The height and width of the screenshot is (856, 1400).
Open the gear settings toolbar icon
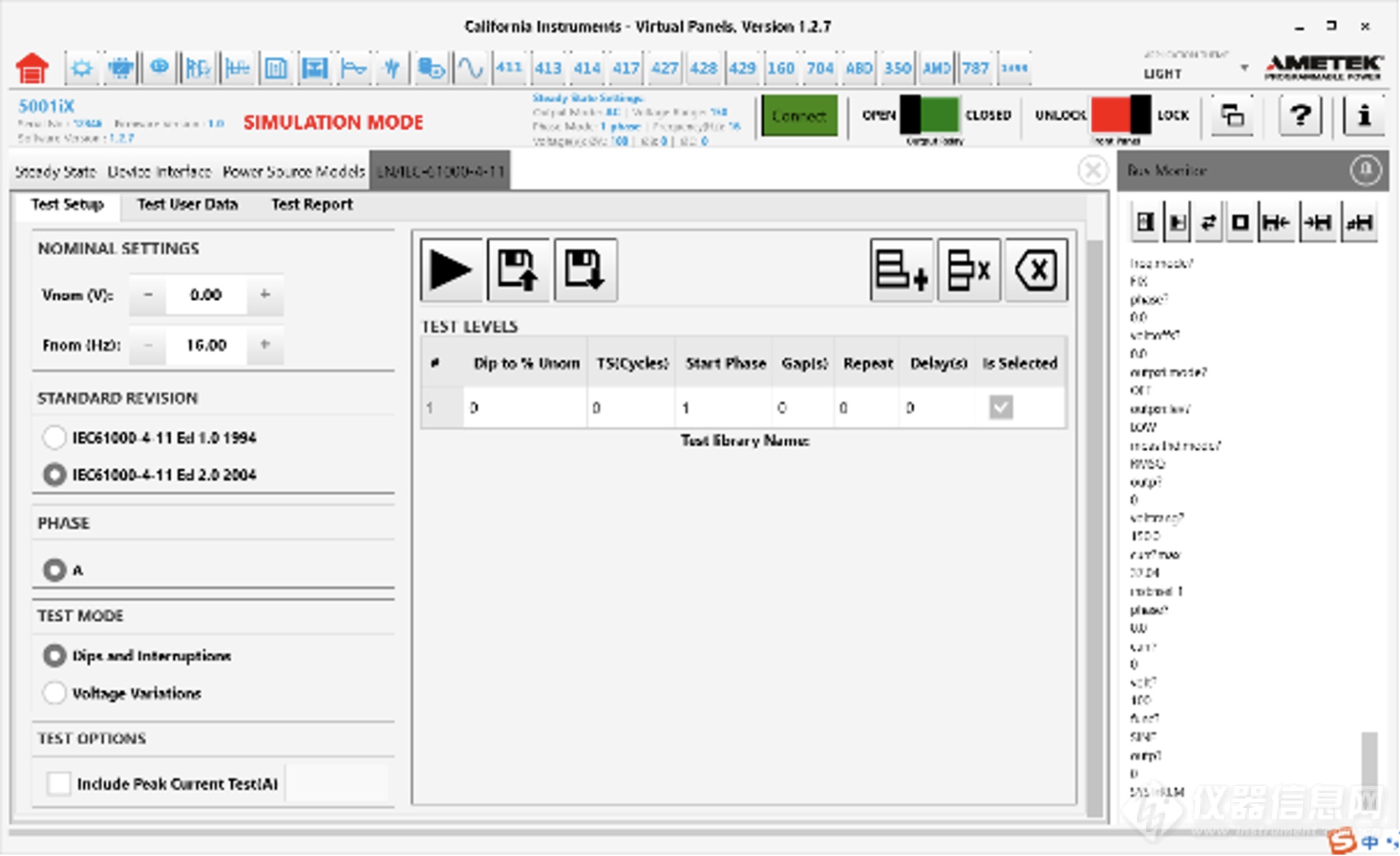click(x=82, y=69)
